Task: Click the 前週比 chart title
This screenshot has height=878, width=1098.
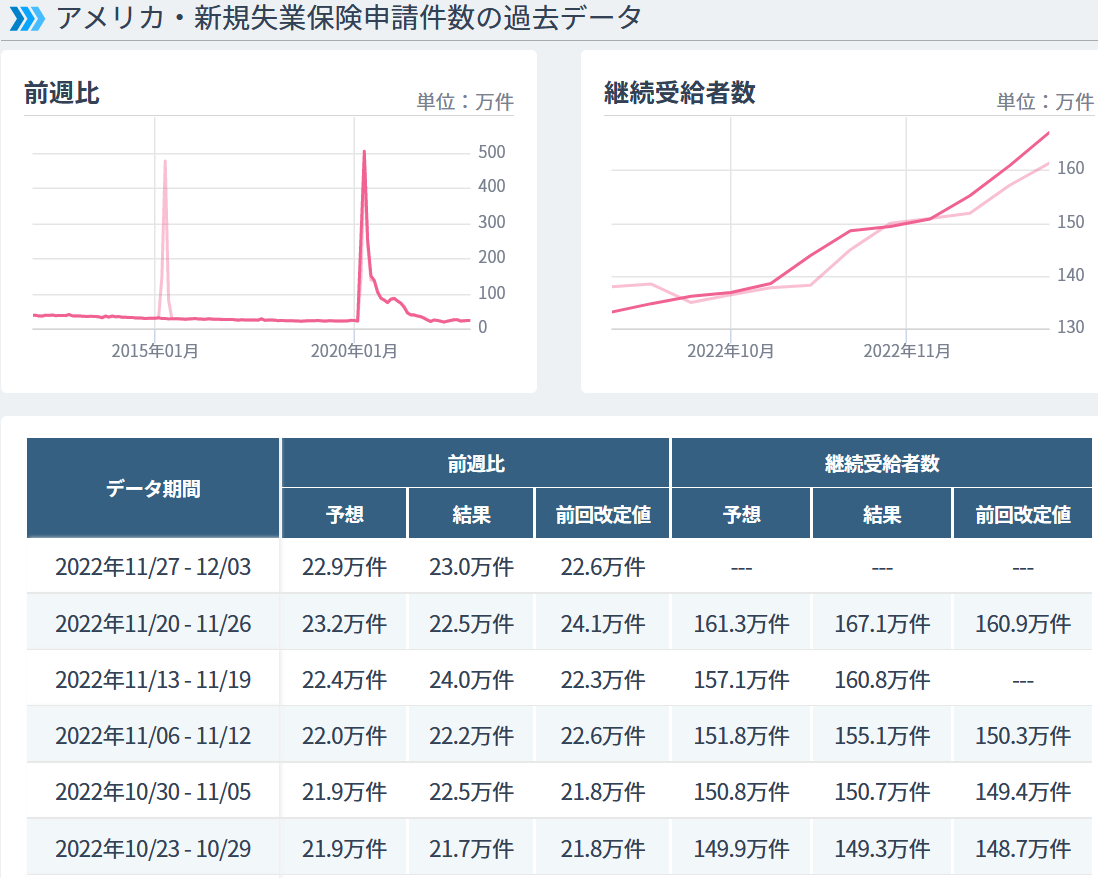Action: pyautogui.click(x=62, y=93)
